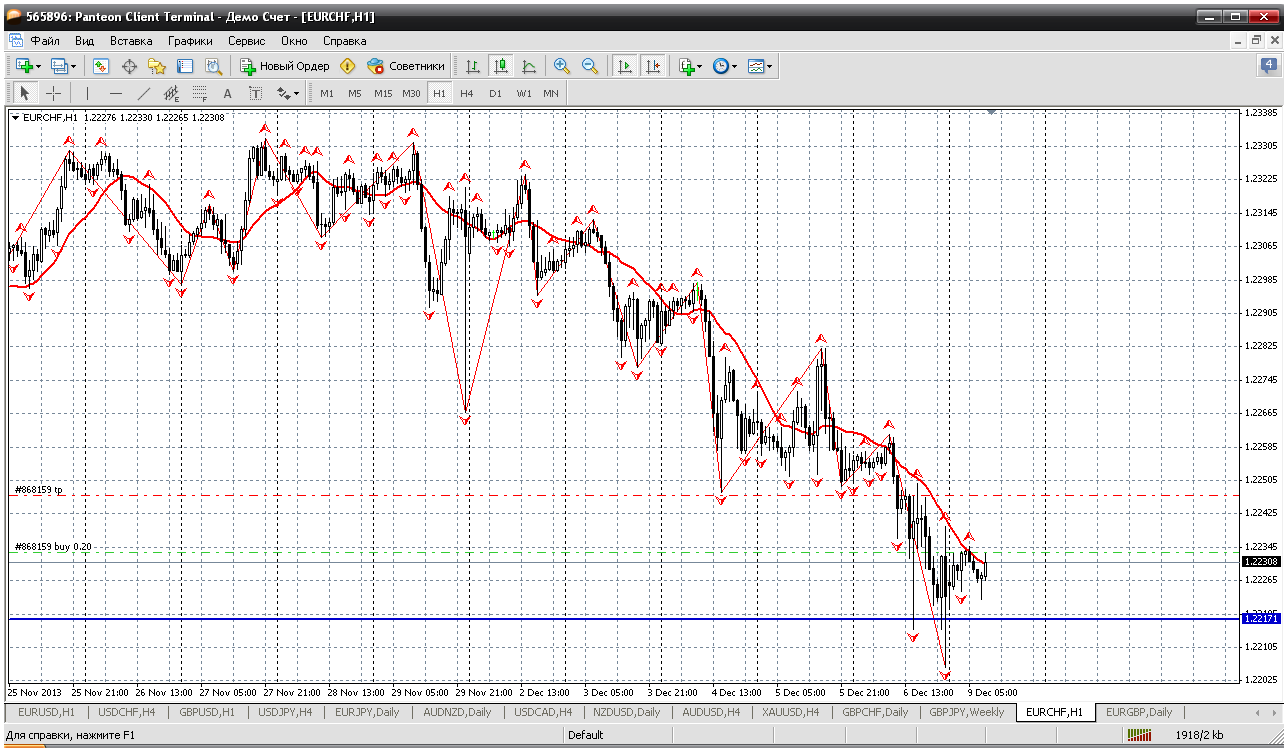Image resolution: width=1288 pixels, height=748 pixels.
Task: Switch to the XAUUSD,H4 chart tab
Action: [x=792, y=712]
